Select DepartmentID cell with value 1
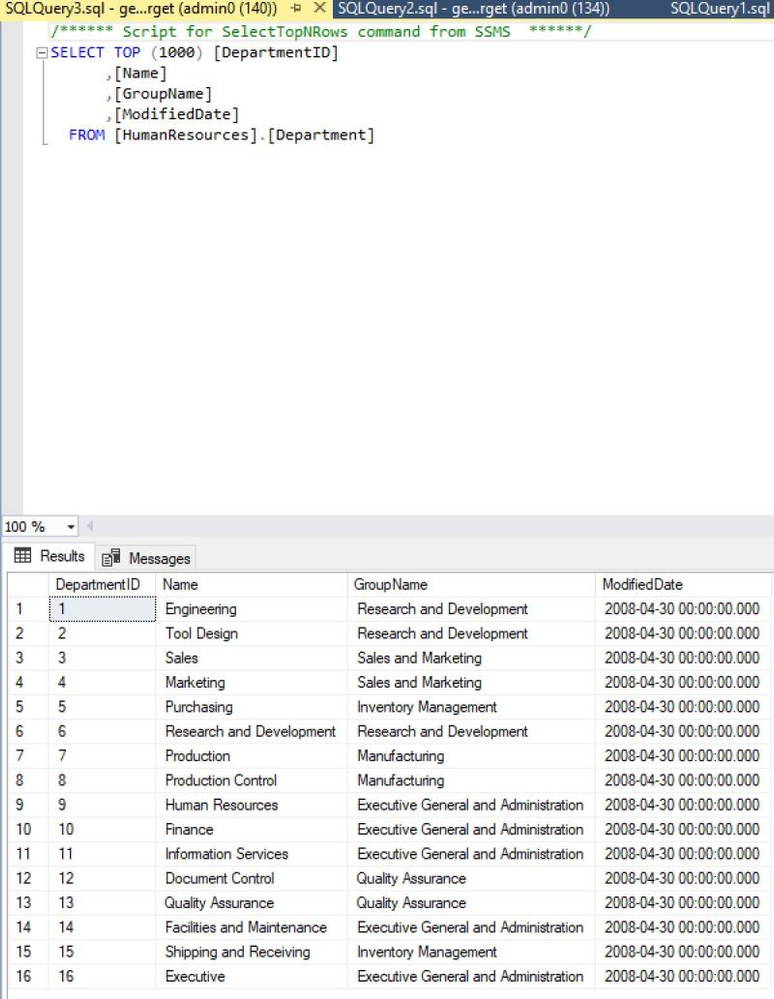This screenshot has height=999, width=774. [x=102, y=609]
